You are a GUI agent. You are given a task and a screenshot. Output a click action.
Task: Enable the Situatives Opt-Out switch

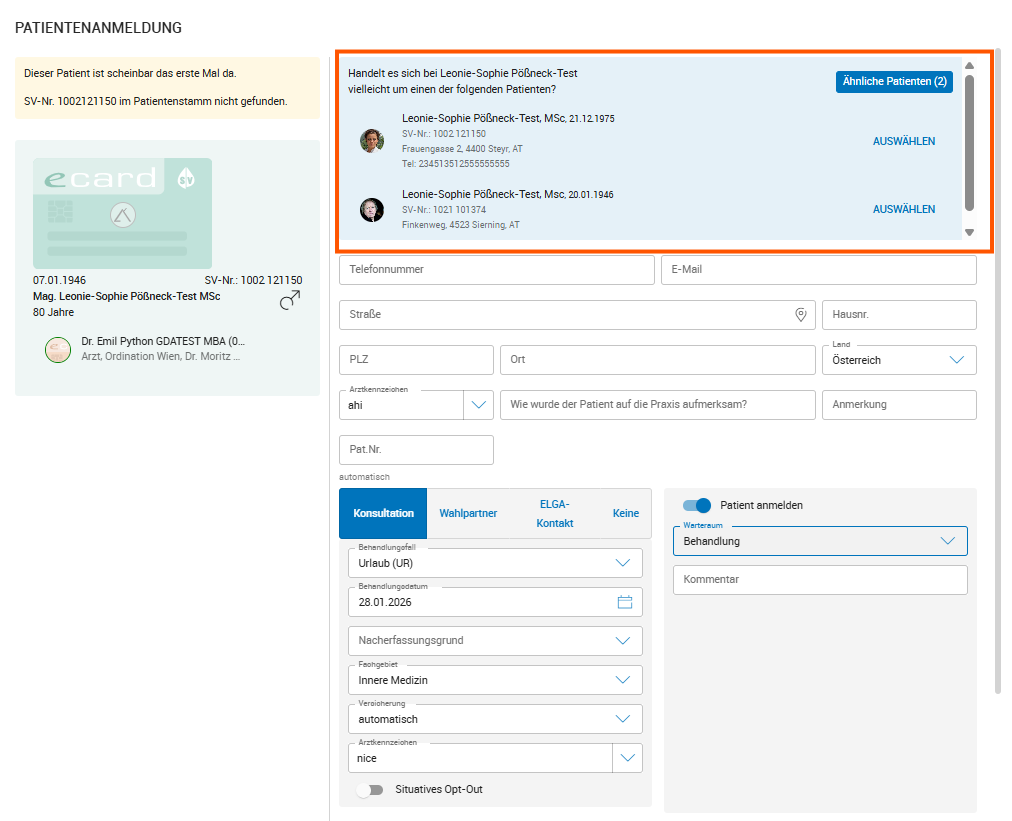[x=370, y=789]
